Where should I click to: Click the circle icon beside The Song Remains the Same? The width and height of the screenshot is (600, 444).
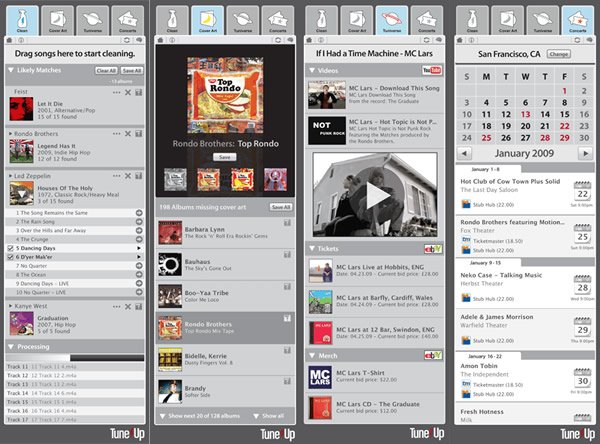pyautogui.click(x=139, y=213)
